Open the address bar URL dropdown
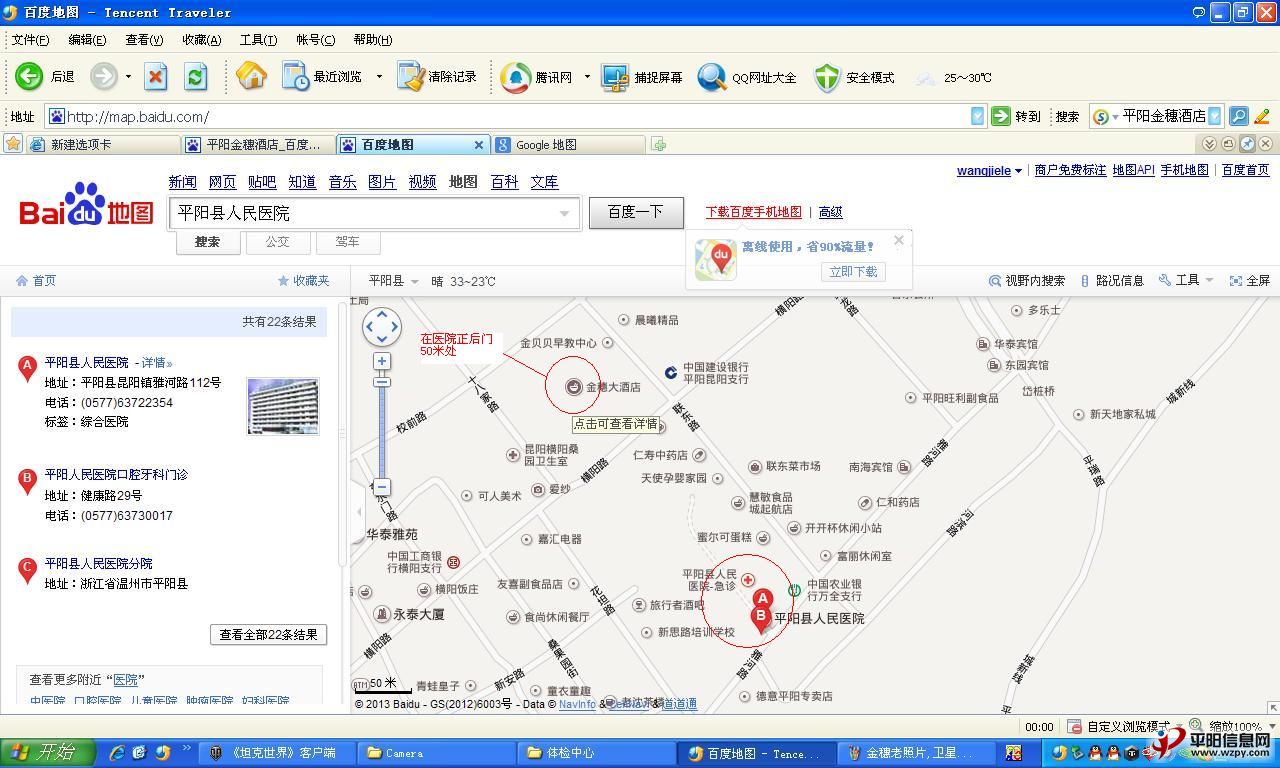 click(x=977, y=116)
